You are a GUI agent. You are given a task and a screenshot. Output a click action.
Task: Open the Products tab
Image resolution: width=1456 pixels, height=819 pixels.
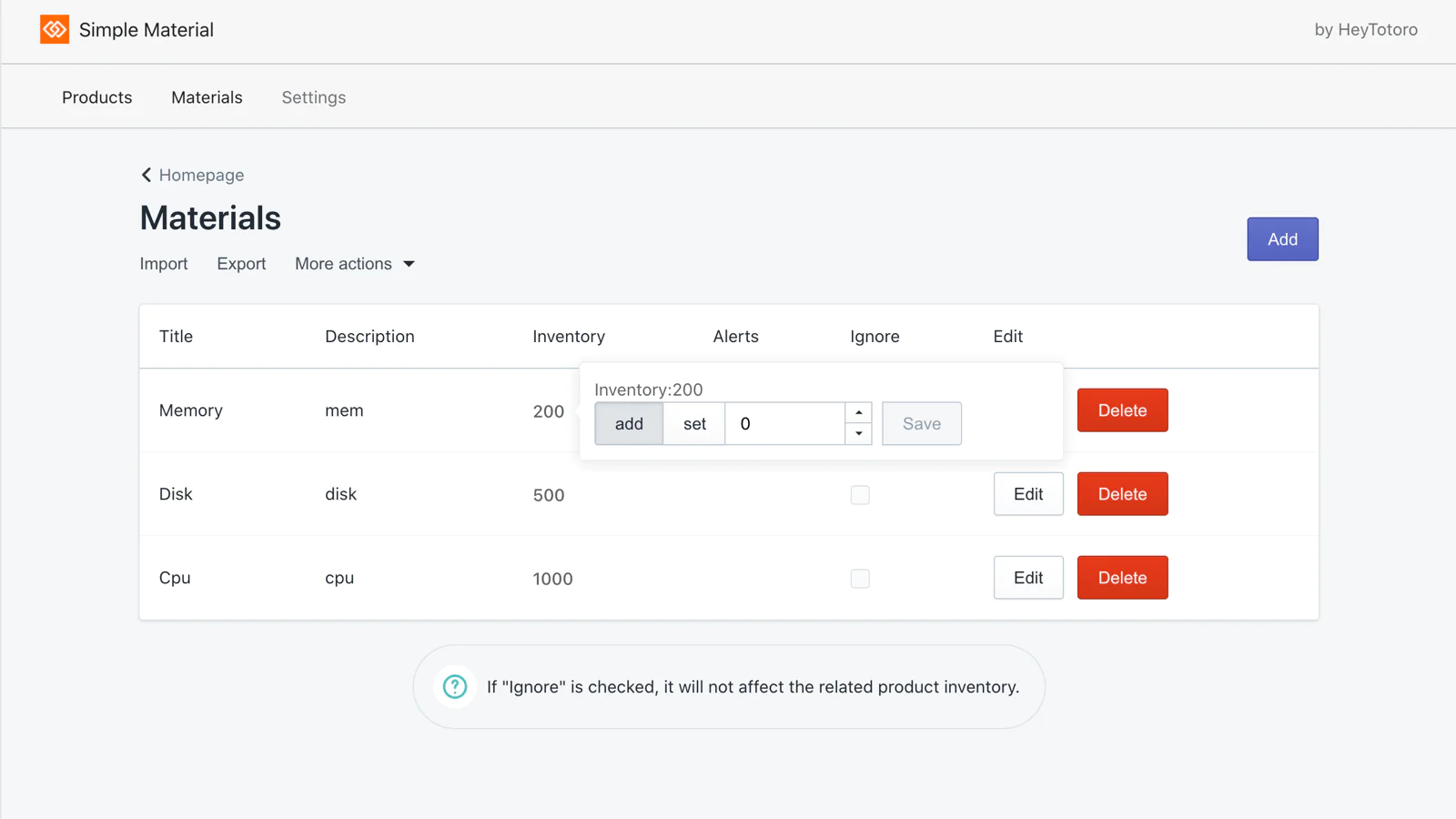pos(97,97)
